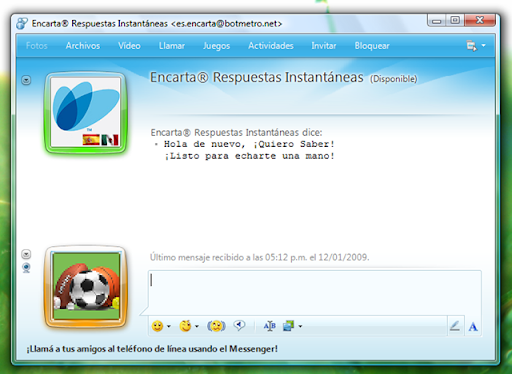Click Invitar to add someone

point(324,46)
